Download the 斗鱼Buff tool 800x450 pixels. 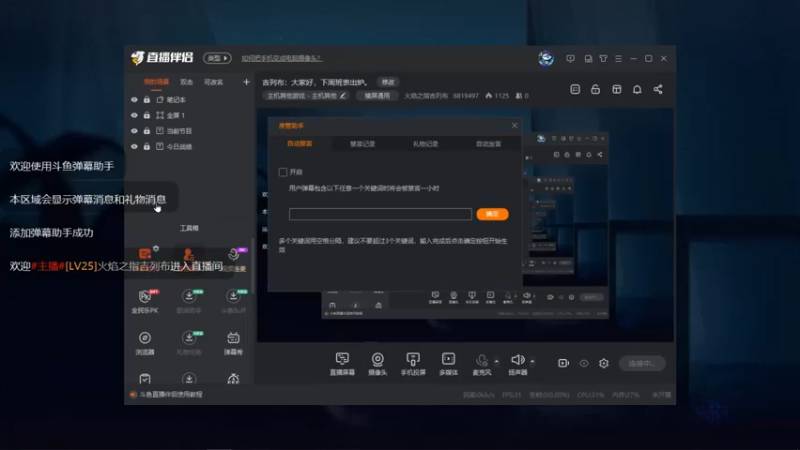pyautogui.click(x=234, y=301)
